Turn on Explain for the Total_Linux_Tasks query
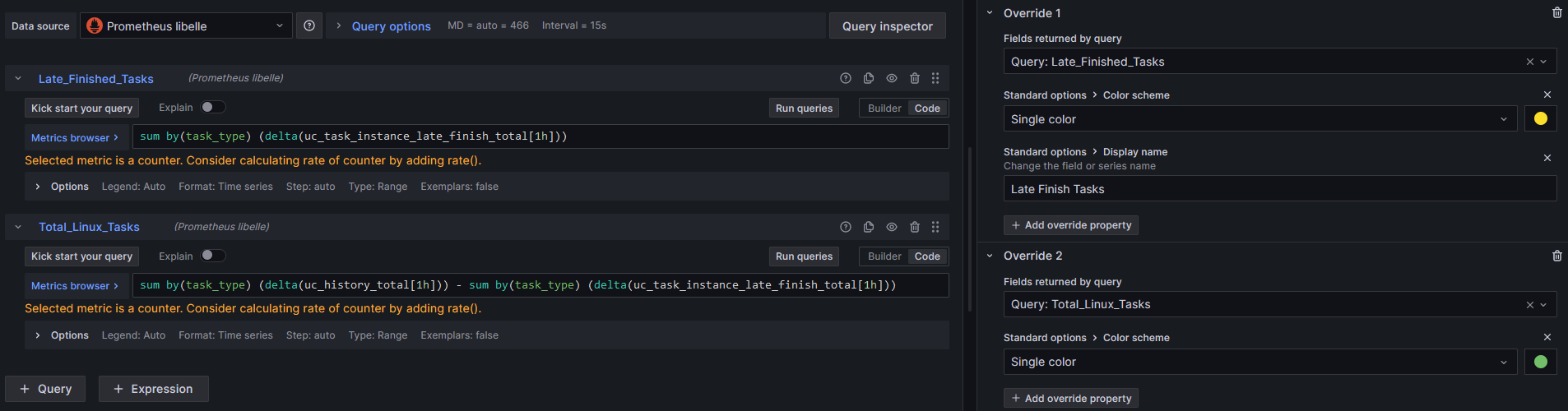 click(213, 256)
